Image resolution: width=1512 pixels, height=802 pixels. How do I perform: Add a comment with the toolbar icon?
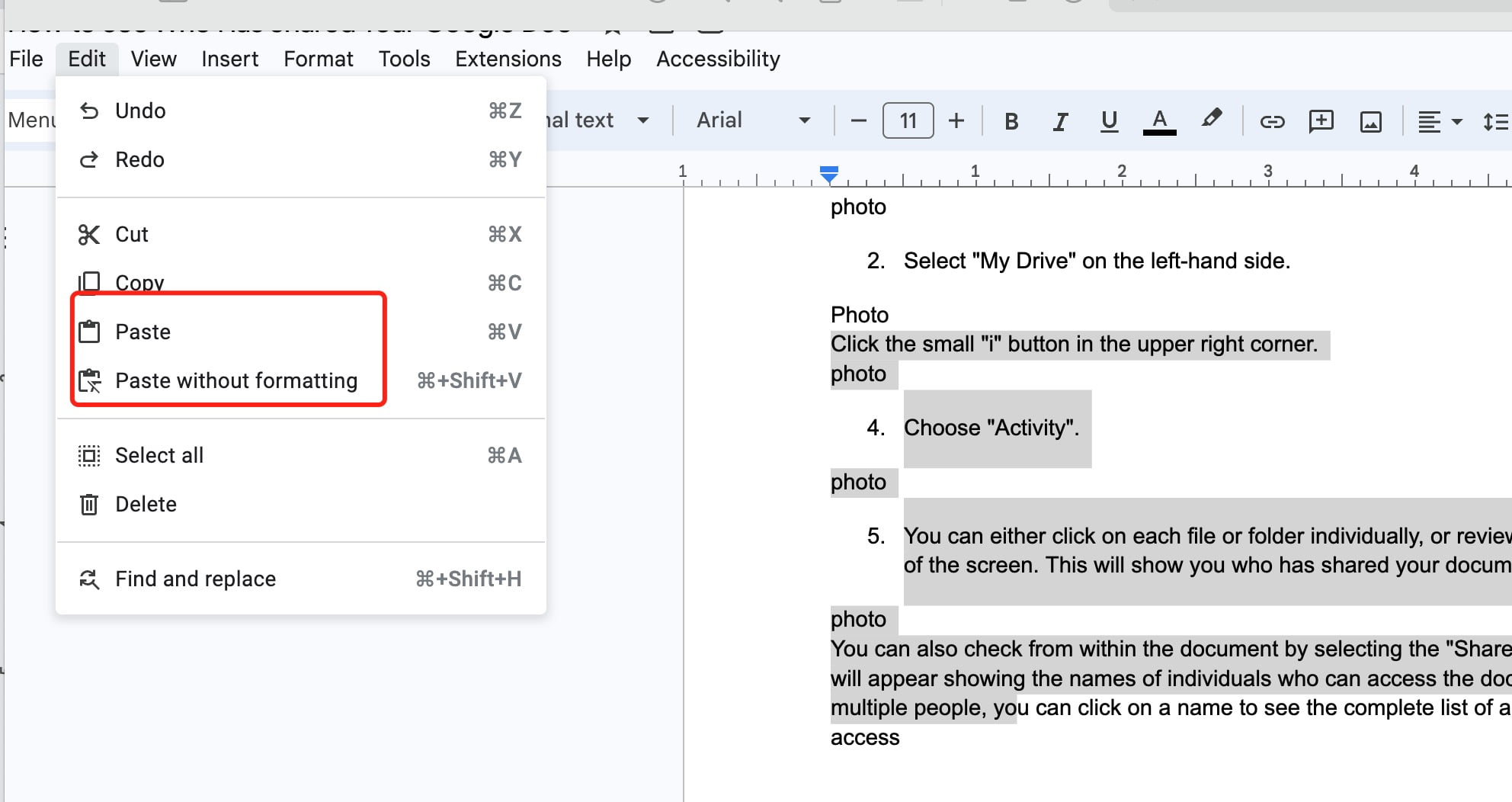(x=1321, y=121)
